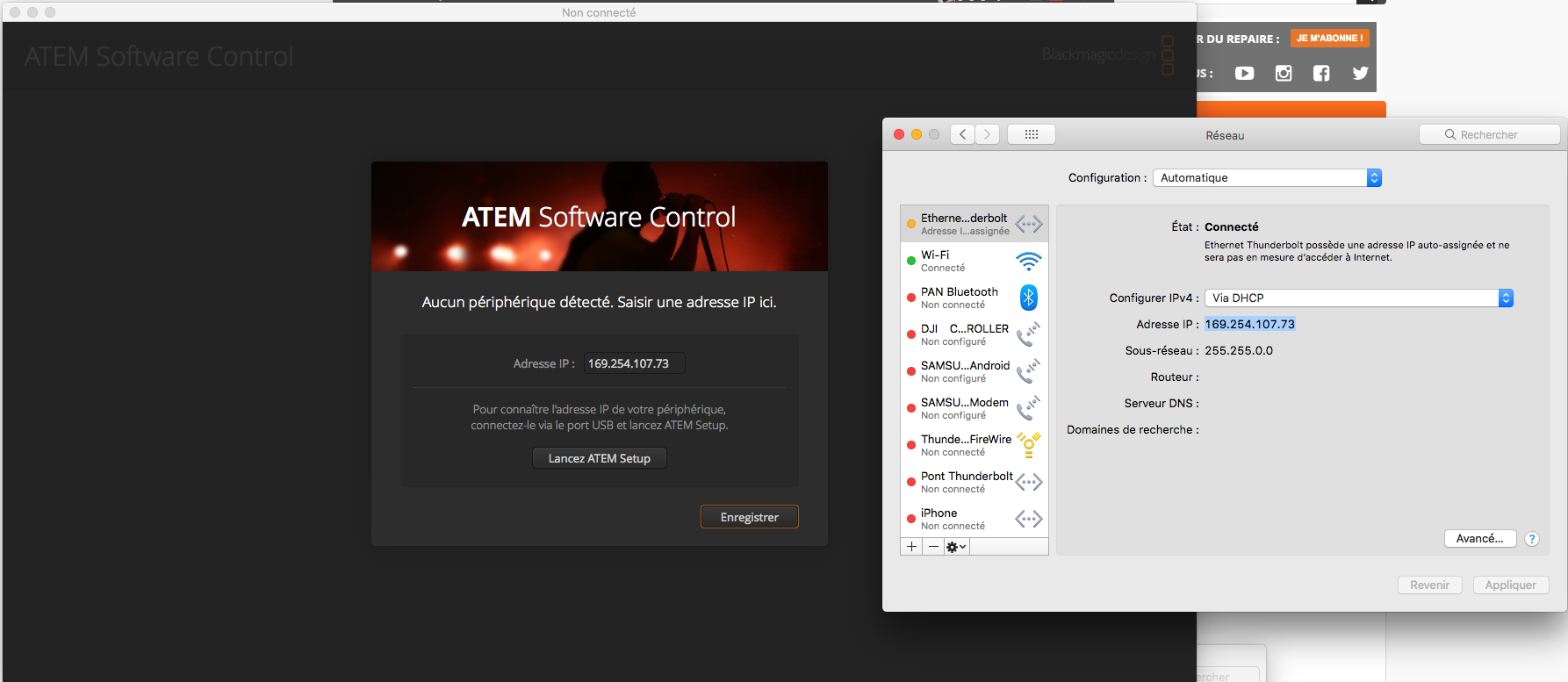Click the arrows icon beside iPhone service

pyautogui.click(x=1028, y=519)
